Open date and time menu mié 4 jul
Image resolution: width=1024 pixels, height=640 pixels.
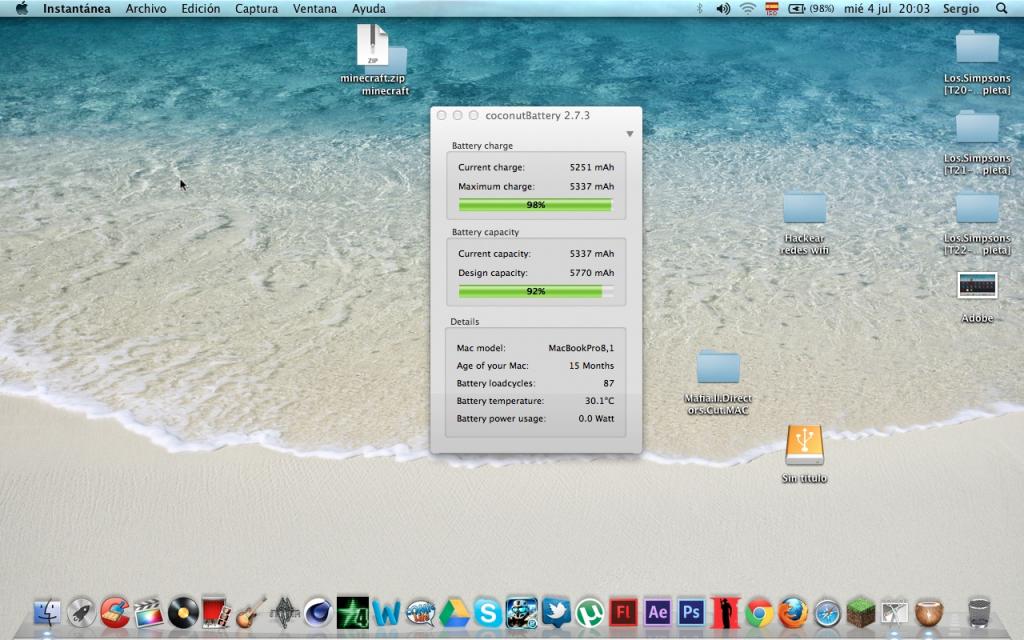pos(886,8)
